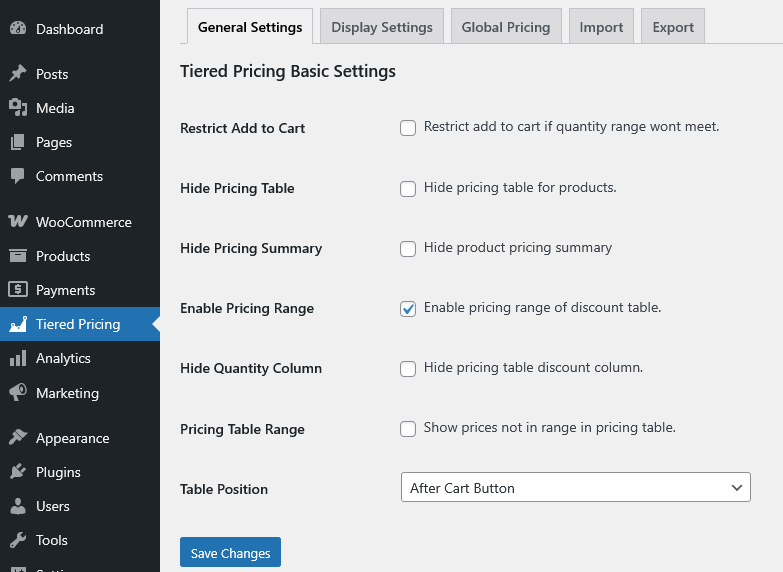This screenshot has width=783, height=572.
Task: Select the Export tab
Action: pos(673,27)
